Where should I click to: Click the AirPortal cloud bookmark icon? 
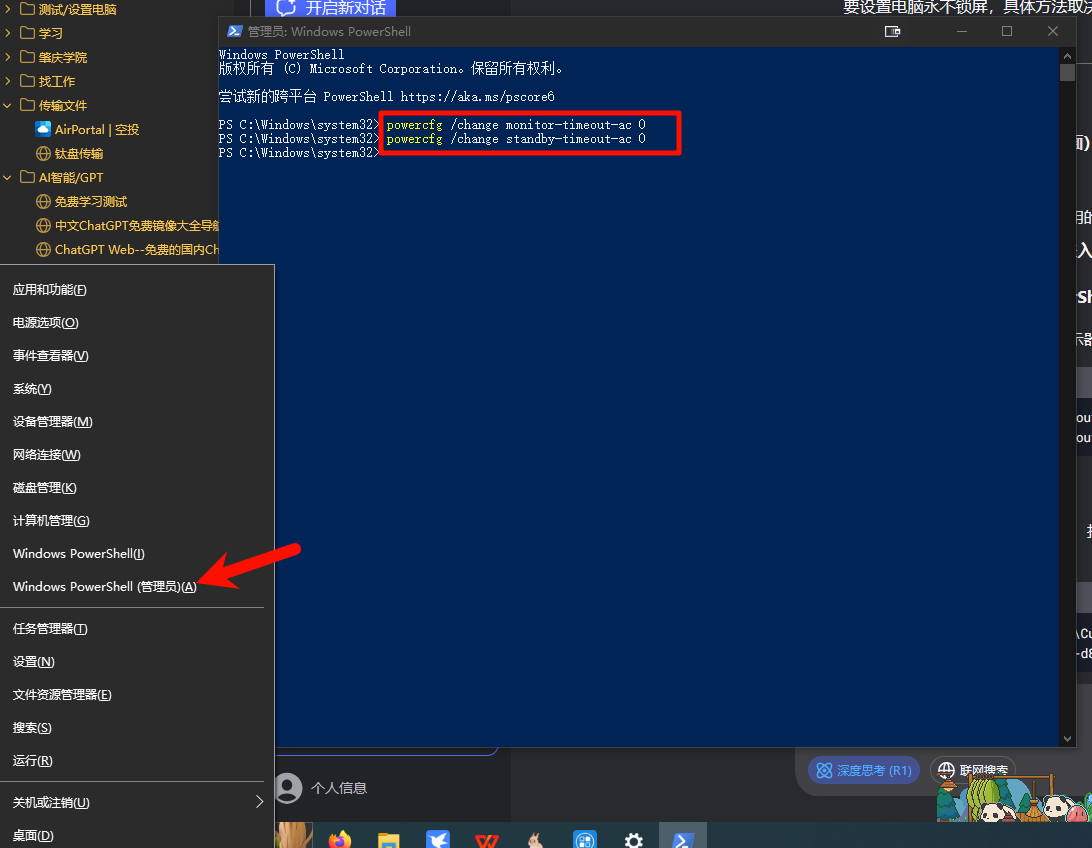pyautogui.click(x=43, y=129)
